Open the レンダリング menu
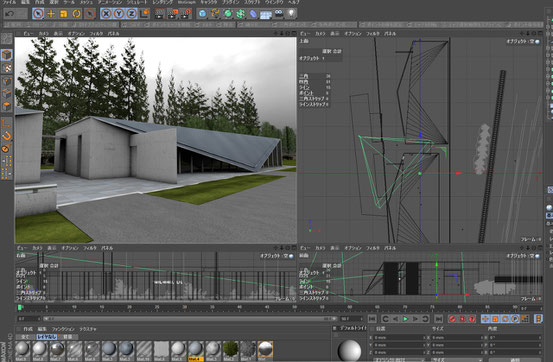This screenshot has height=362, width=553. pyautogui.click(x=163, y=2)
